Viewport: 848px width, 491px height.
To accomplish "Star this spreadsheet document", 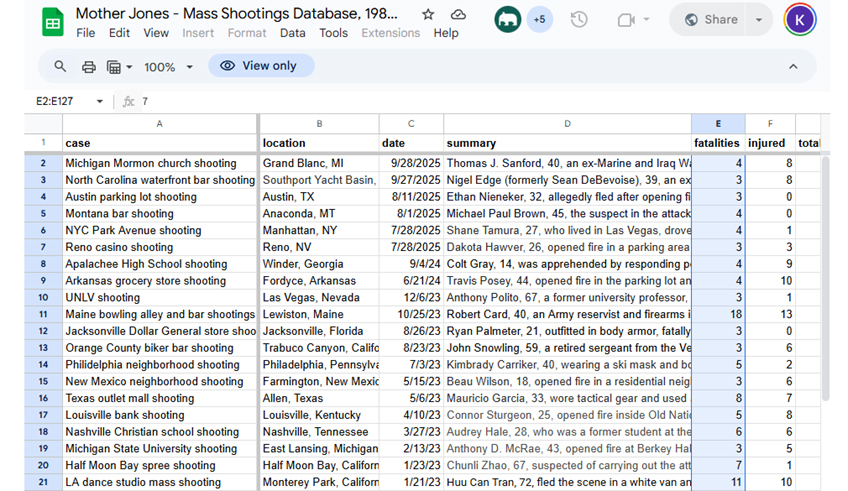I will (428, 15).
